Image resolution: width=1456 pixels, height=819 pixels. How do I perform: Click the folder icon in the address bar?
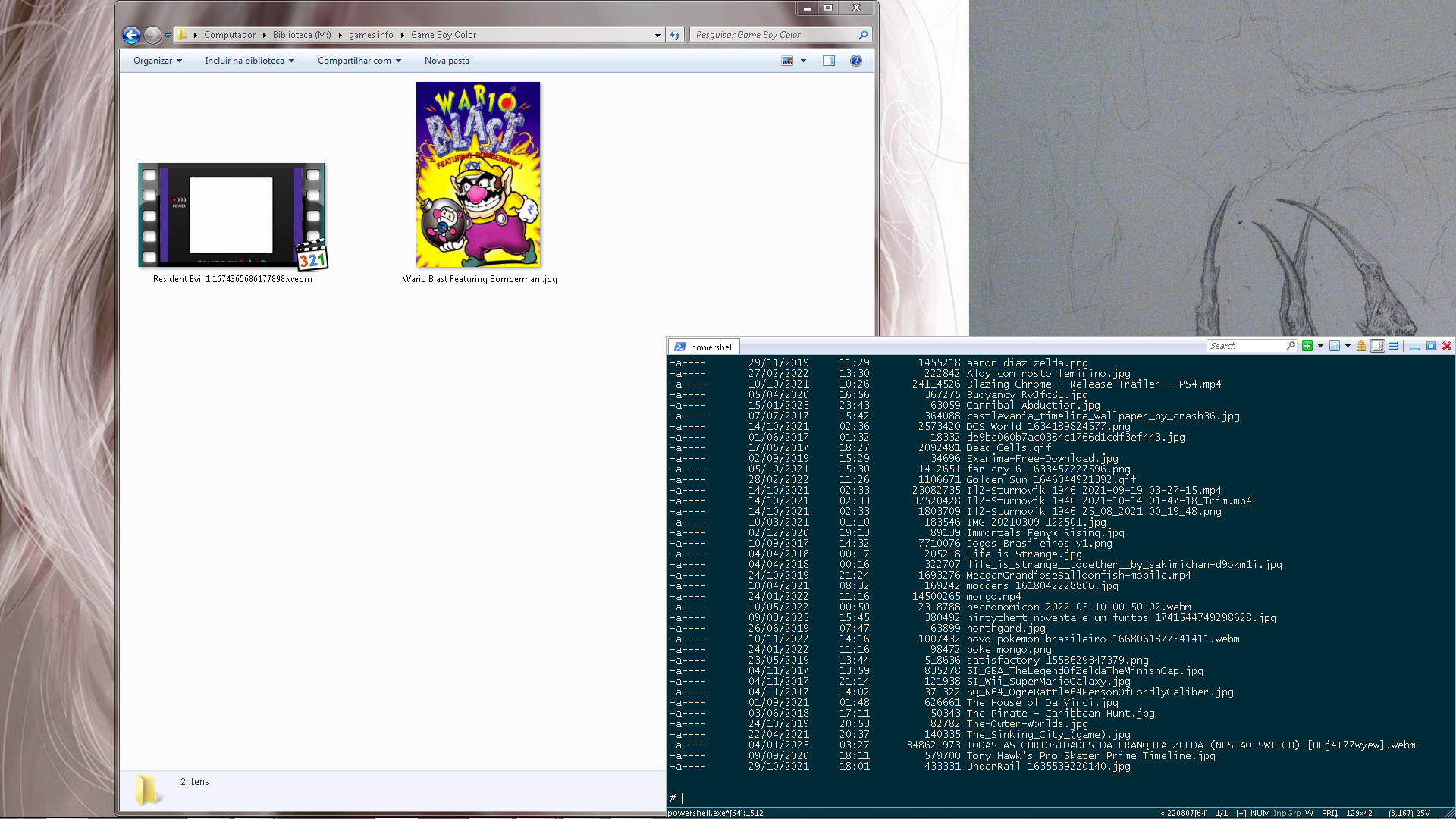point(182,35)
